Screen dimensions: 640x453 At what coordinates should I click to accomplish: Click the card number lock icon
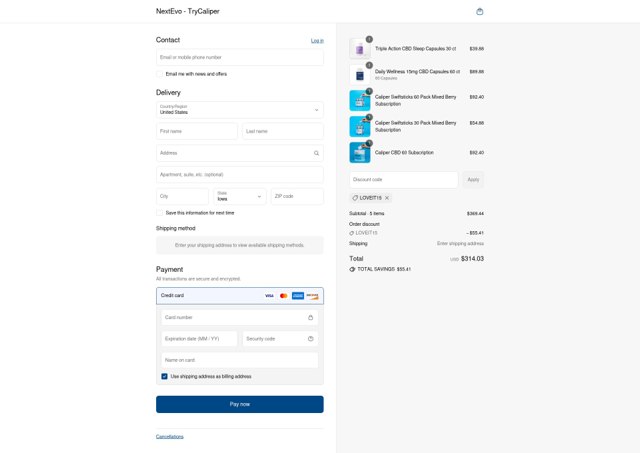pos(311,317)
